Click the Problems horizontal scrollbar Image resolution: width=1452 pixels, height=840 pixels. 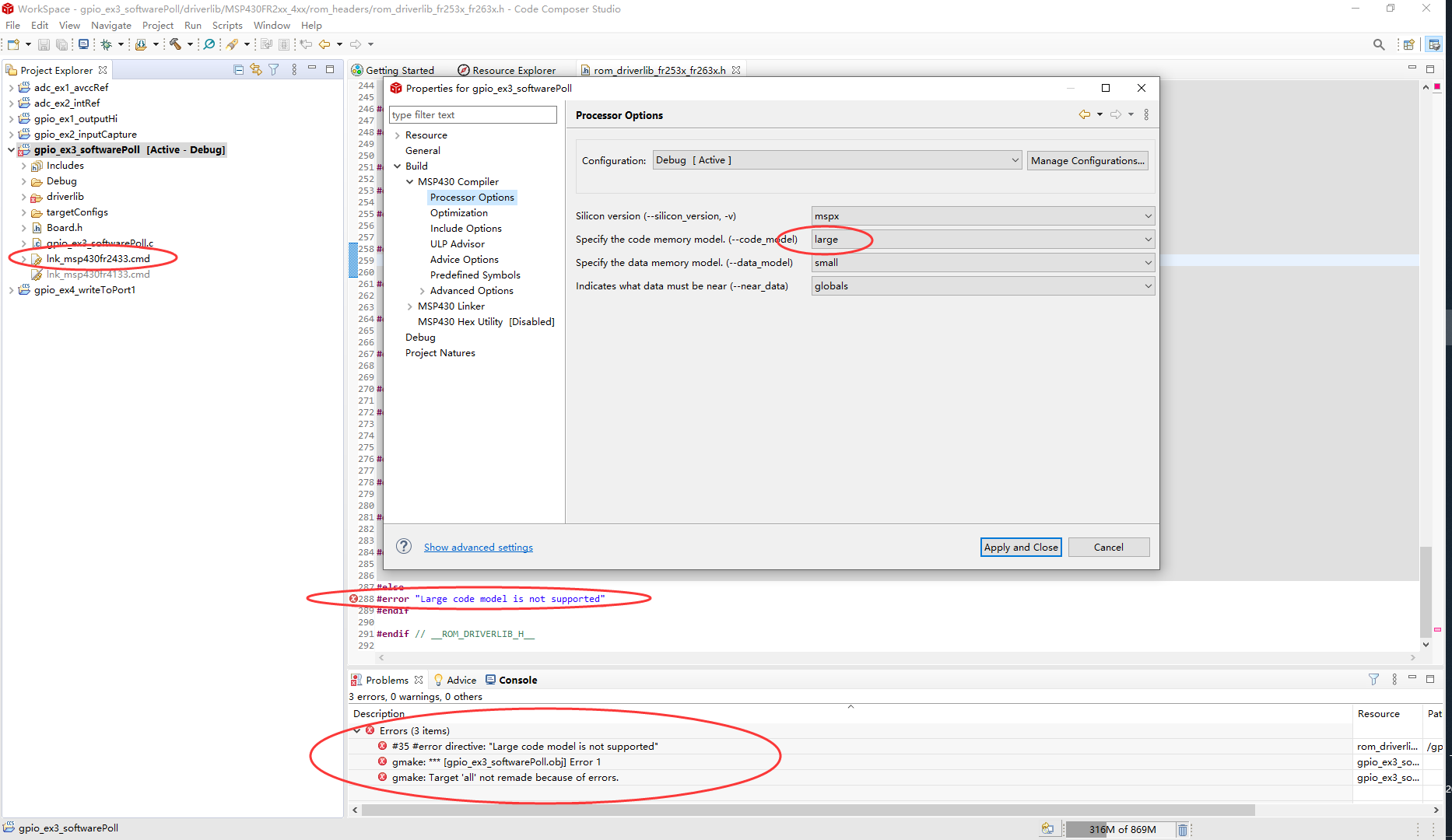click(x=808, y=810)
